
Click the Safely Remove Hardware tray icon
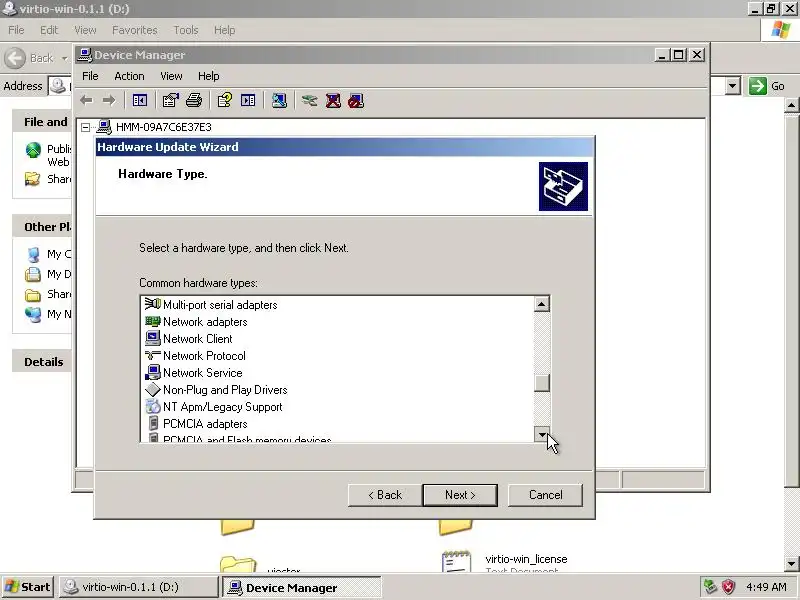click(710, 587)
